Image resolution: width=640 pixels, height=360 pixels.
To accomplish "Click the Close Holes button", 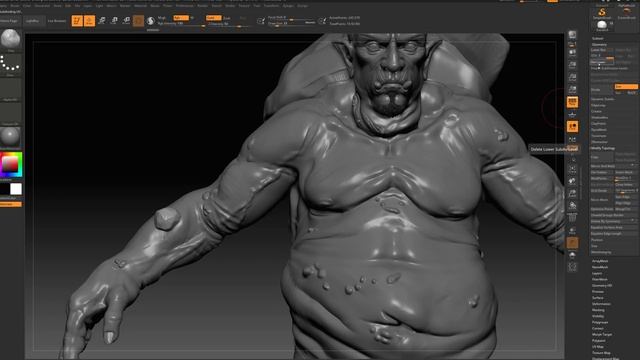I will click(x=625, y=184).
